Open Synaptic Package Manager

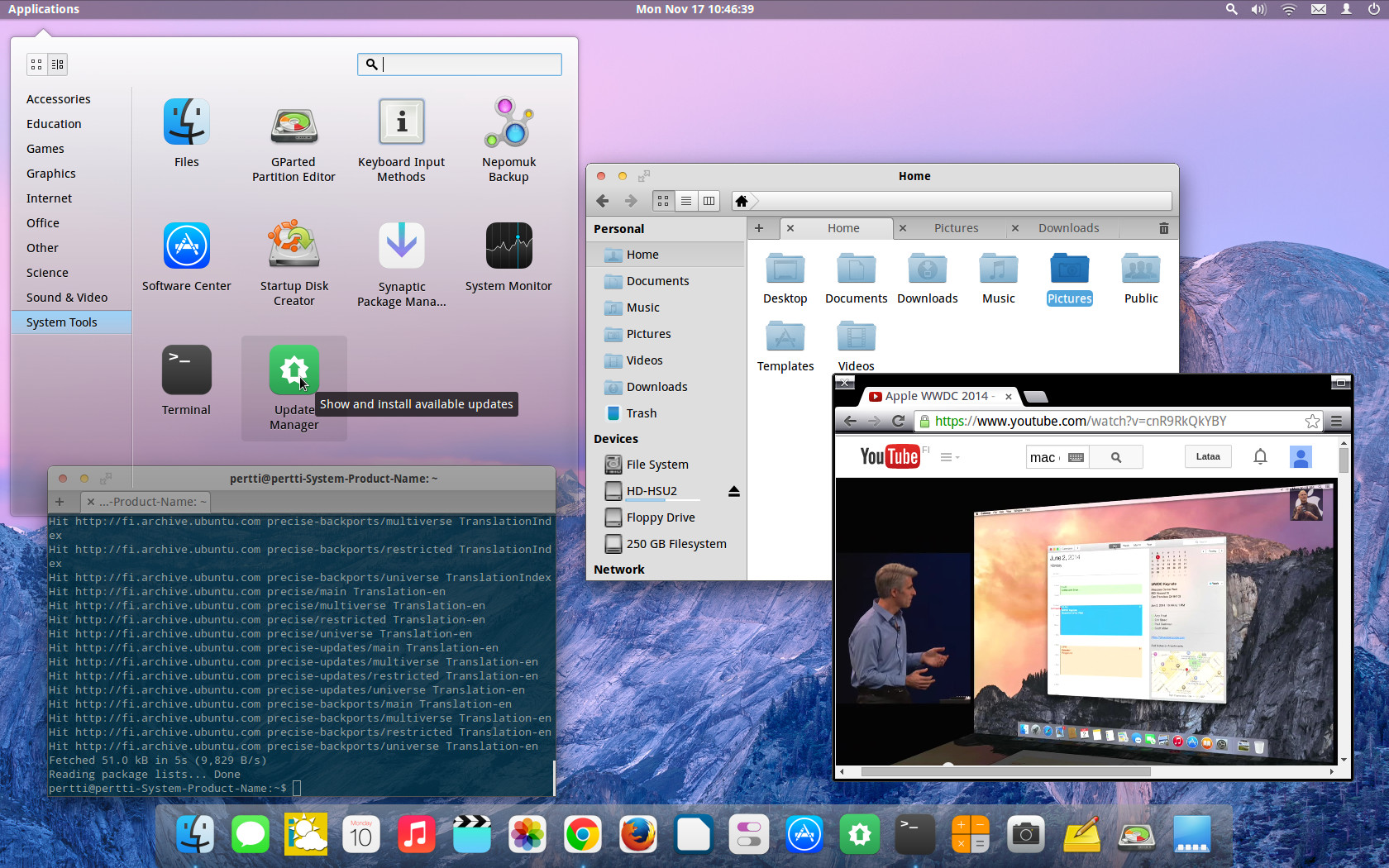point(401,246)
